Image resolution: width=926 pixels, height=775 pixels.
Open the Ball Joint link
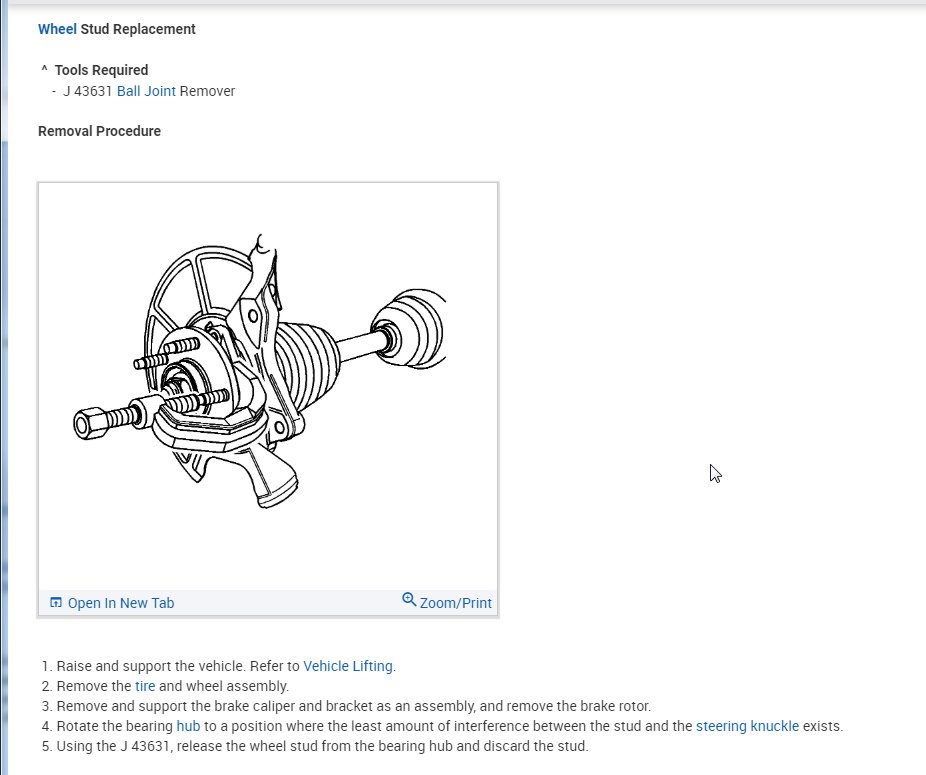(x=146, y=91)
